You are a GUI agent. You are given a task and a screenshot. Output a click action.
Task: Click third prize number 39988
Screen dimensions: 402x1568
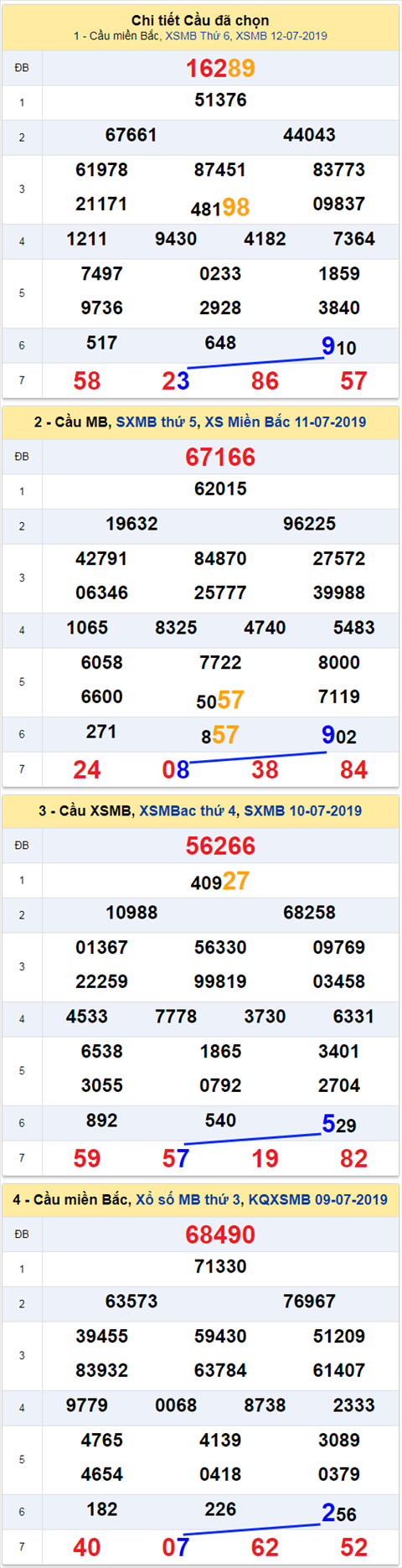click(339, 593)
